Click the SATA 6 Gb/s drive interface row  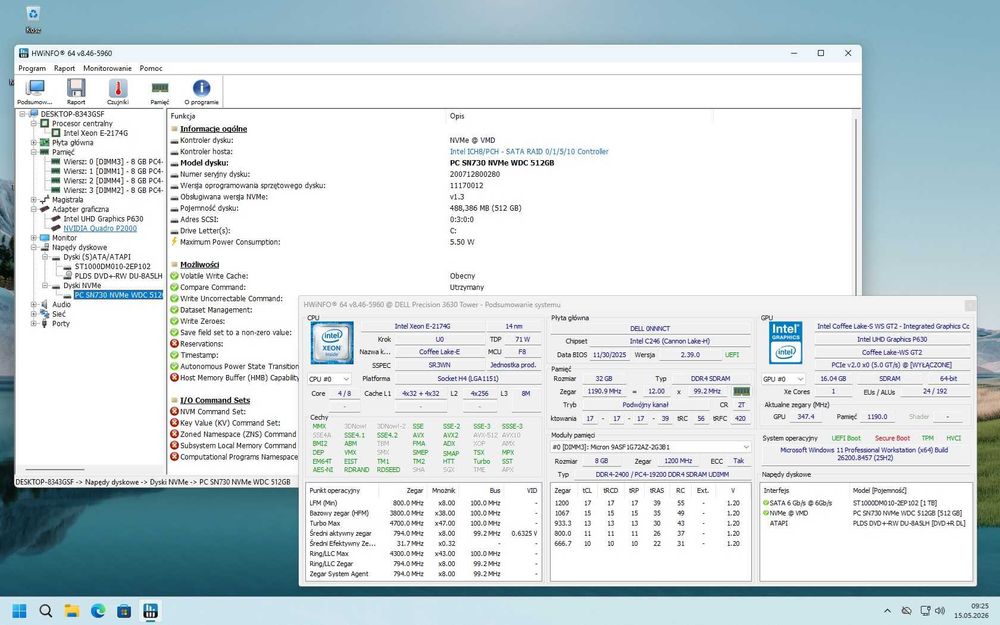pyautogui.click(x=865, y=503)
